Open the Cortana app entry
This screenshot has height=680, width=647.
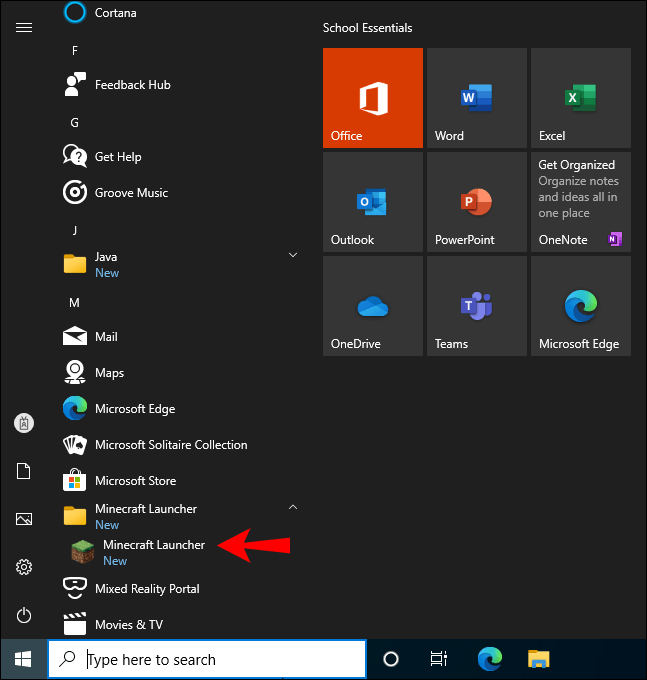click(180, 13)
